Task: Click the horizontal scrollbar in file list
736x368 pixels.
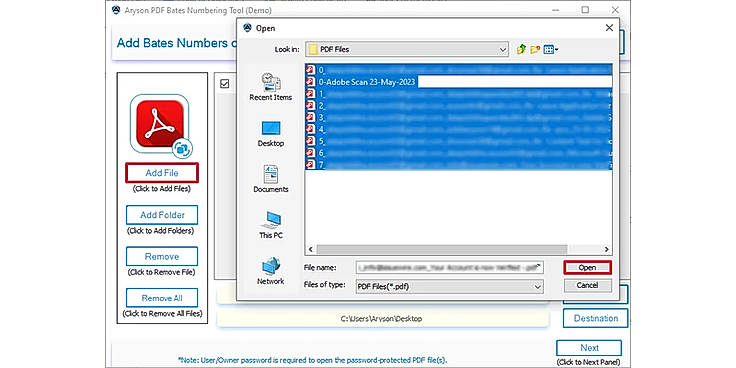Action: (442, 250)
